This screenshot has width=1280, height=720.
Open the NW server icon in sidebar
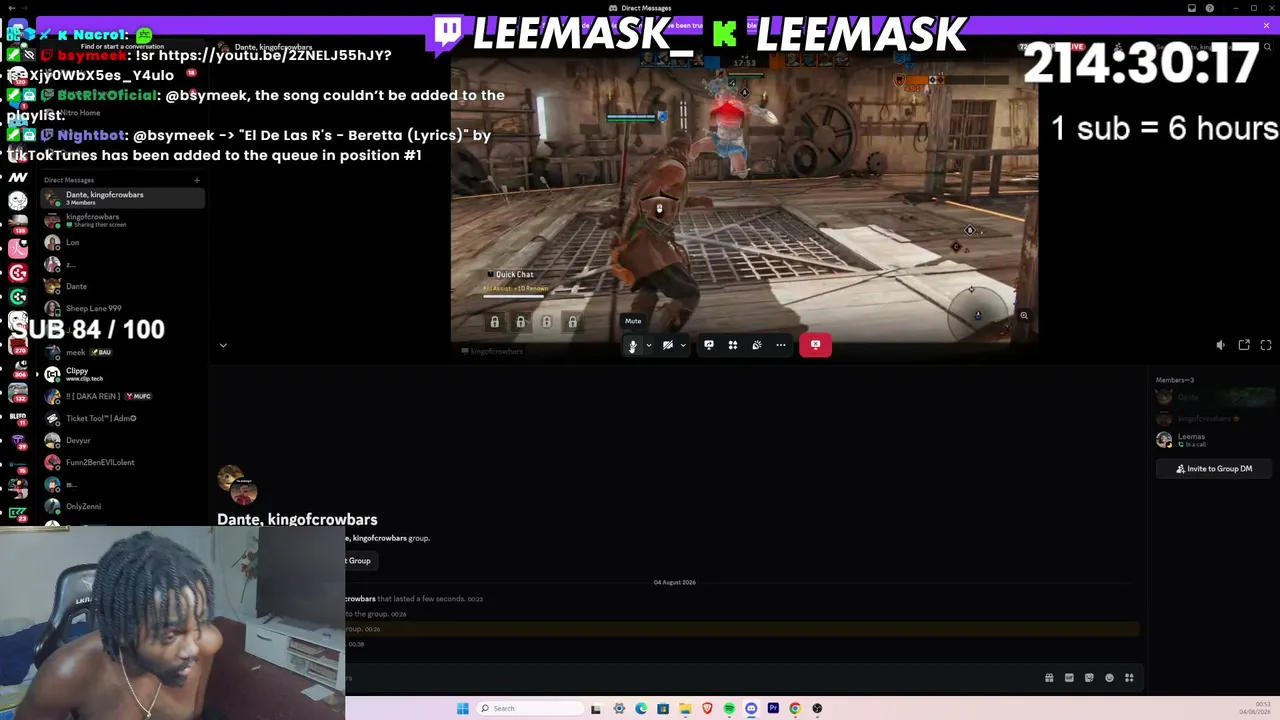click(17, 177)
